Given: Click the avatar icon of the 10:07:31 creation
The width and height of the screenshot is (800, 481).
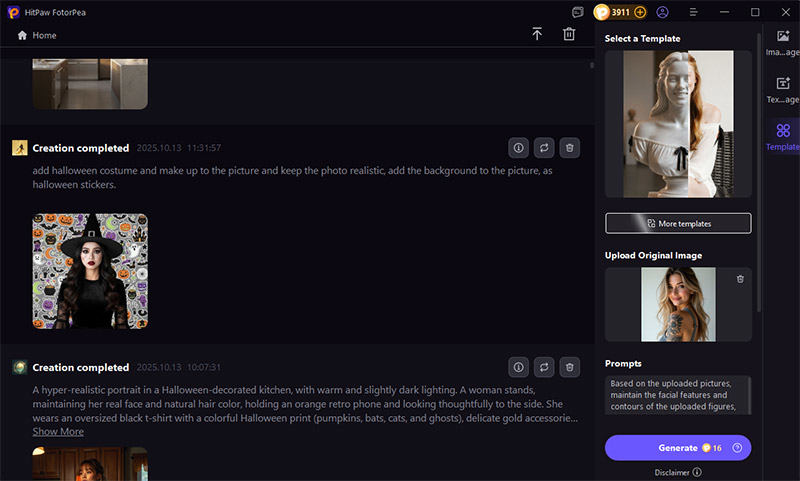Looking at the screenshot, I should [x=20, y=367].
